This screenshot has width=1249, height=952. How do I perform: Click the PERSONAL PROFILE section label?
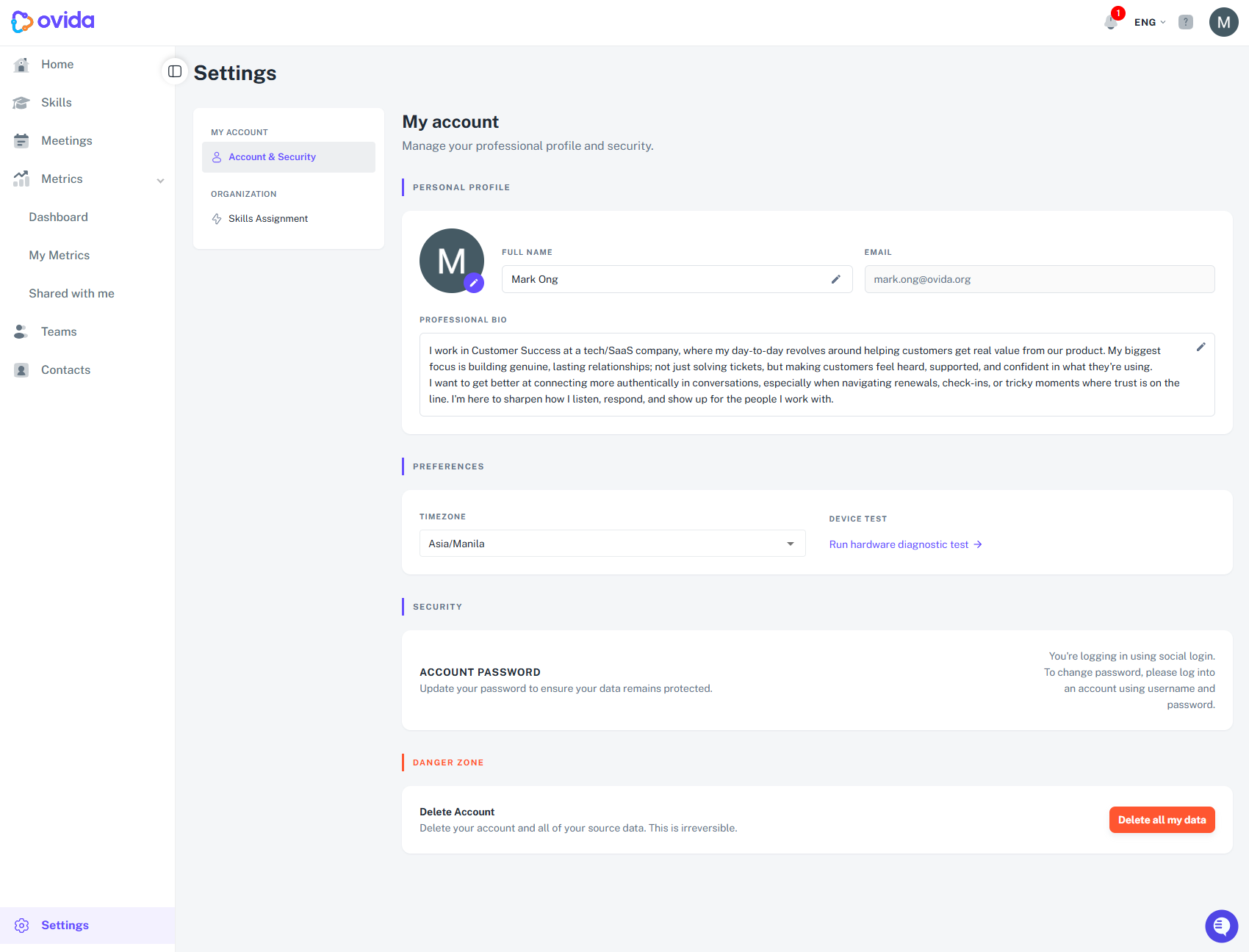(461, 187)
